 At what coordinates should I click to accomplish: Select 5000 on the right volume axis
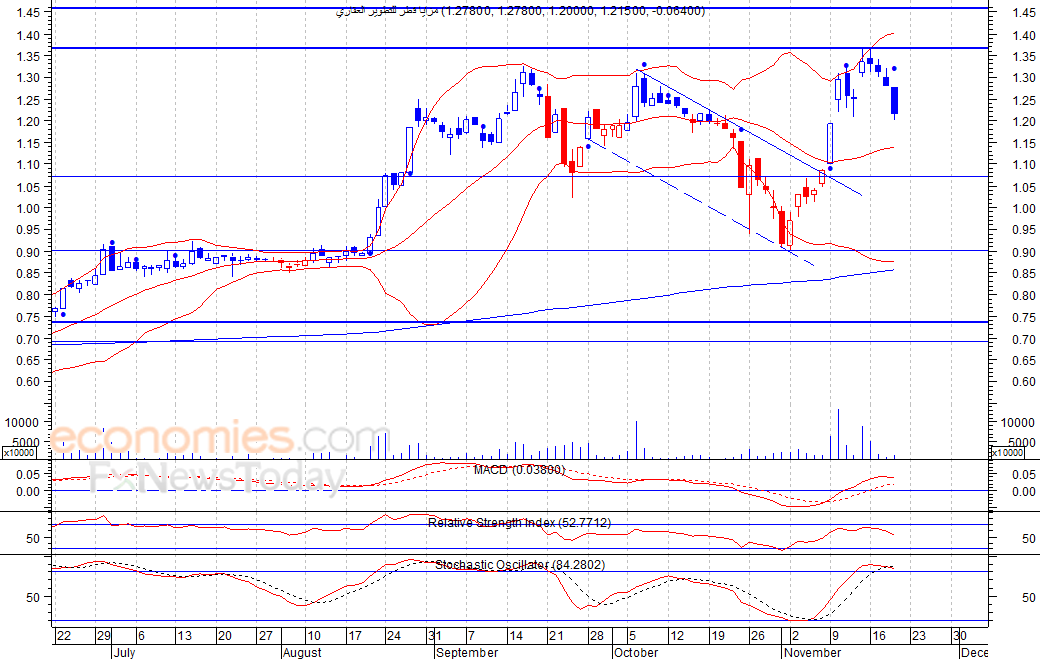(x=1021, y=443)
